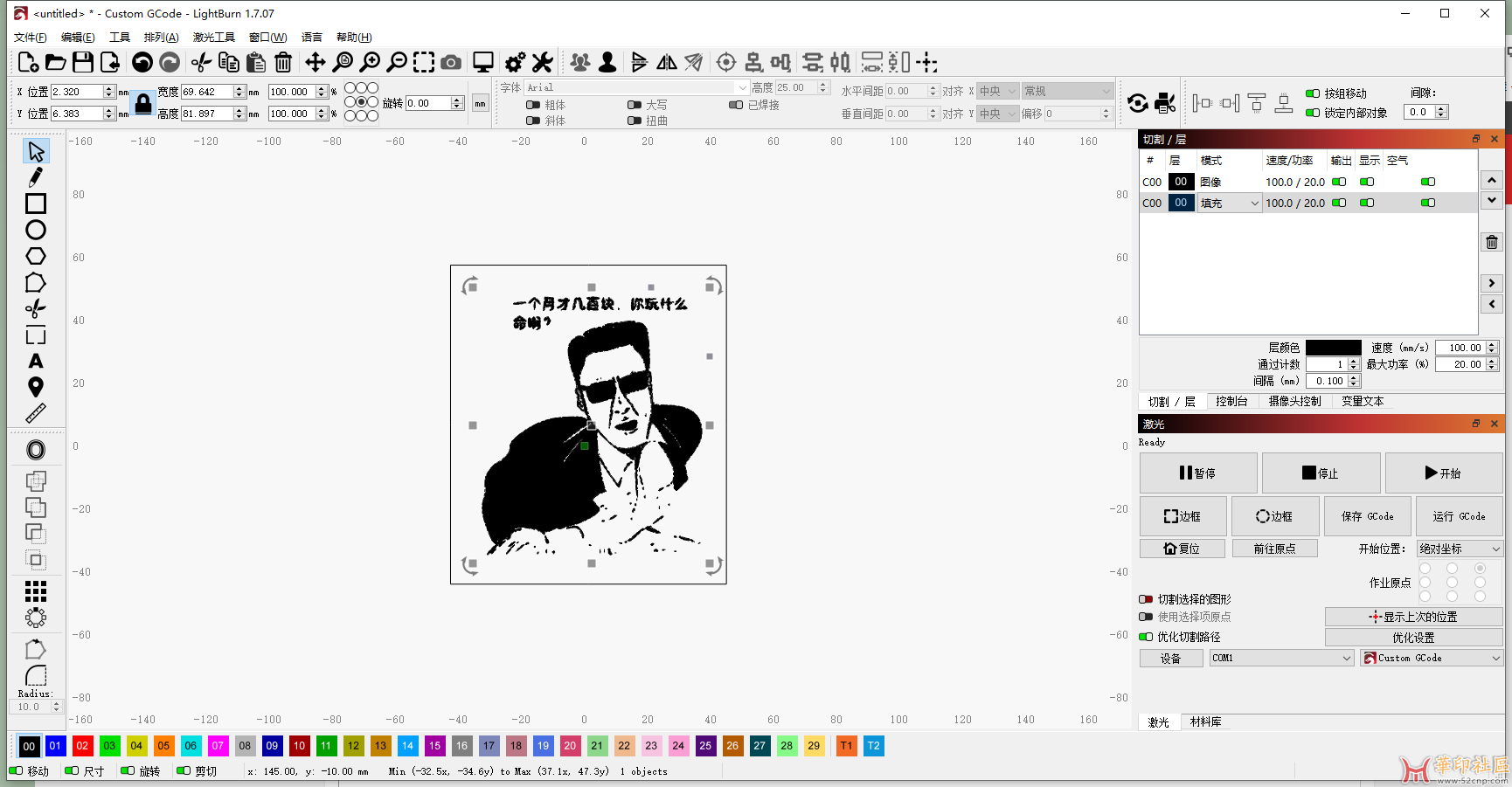Toggle the aspect ratio lock icon

pyautogui.click(x=143, y=104)
